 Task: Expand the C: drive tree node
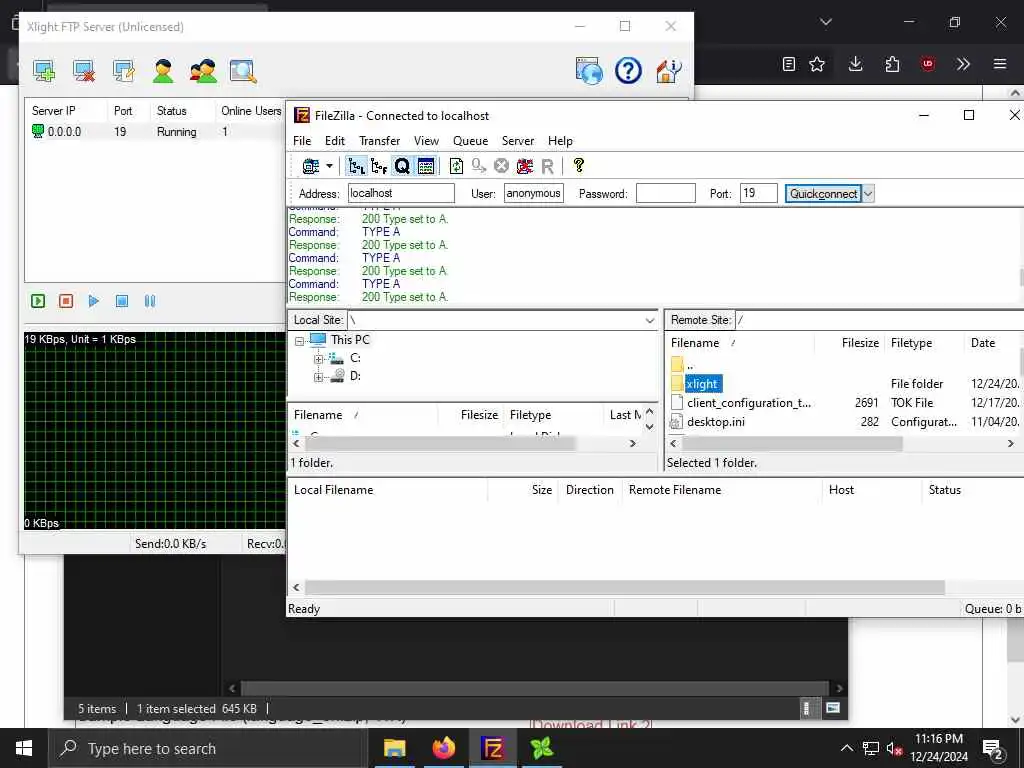point(318,359)
